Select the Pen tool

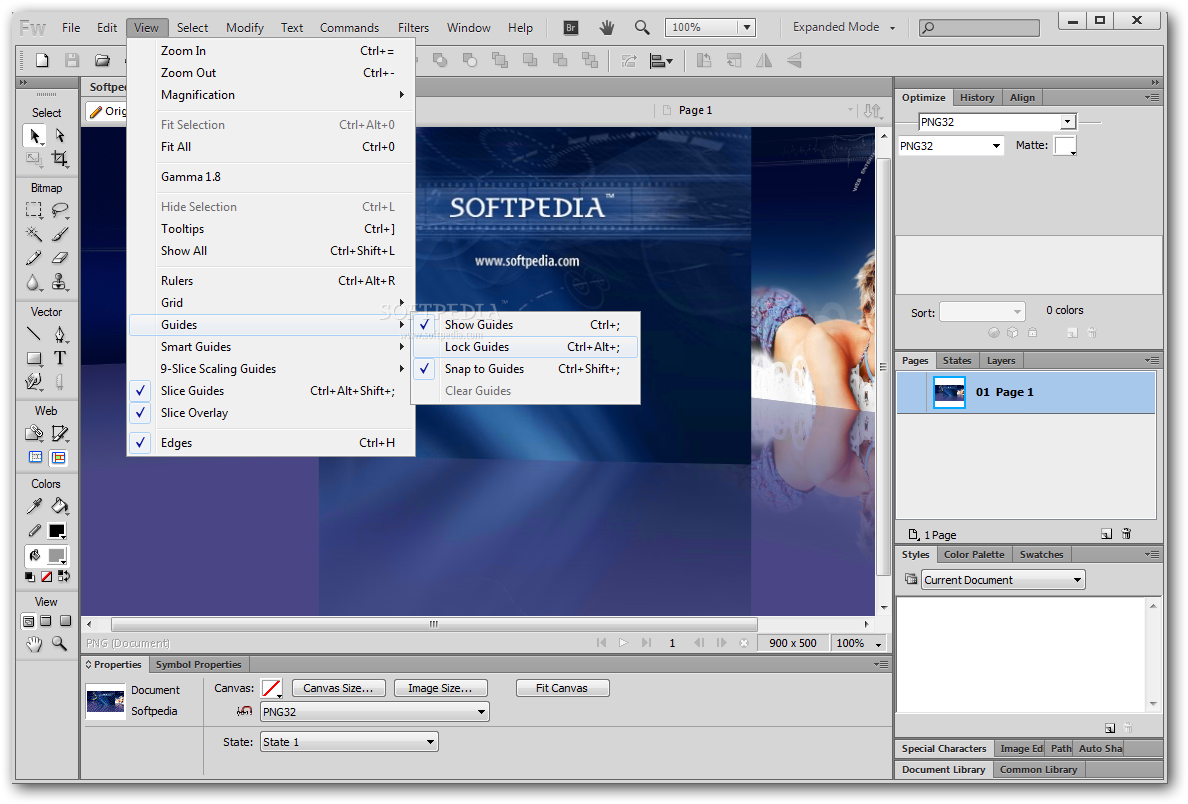60,333
